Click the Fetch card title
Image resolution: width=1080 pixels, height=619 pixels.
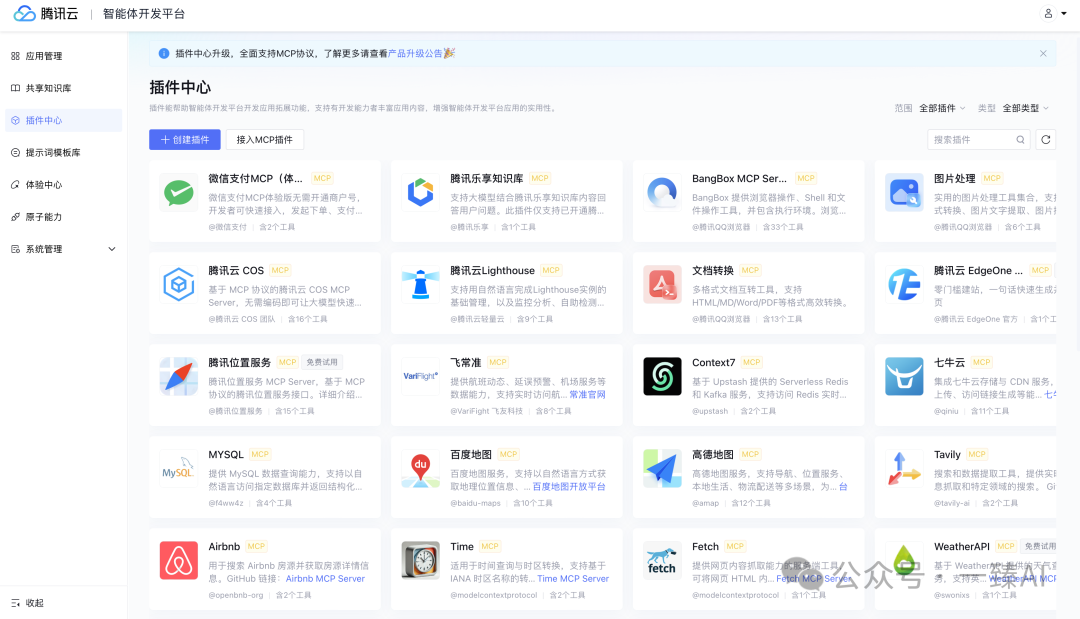pos(705,547)
